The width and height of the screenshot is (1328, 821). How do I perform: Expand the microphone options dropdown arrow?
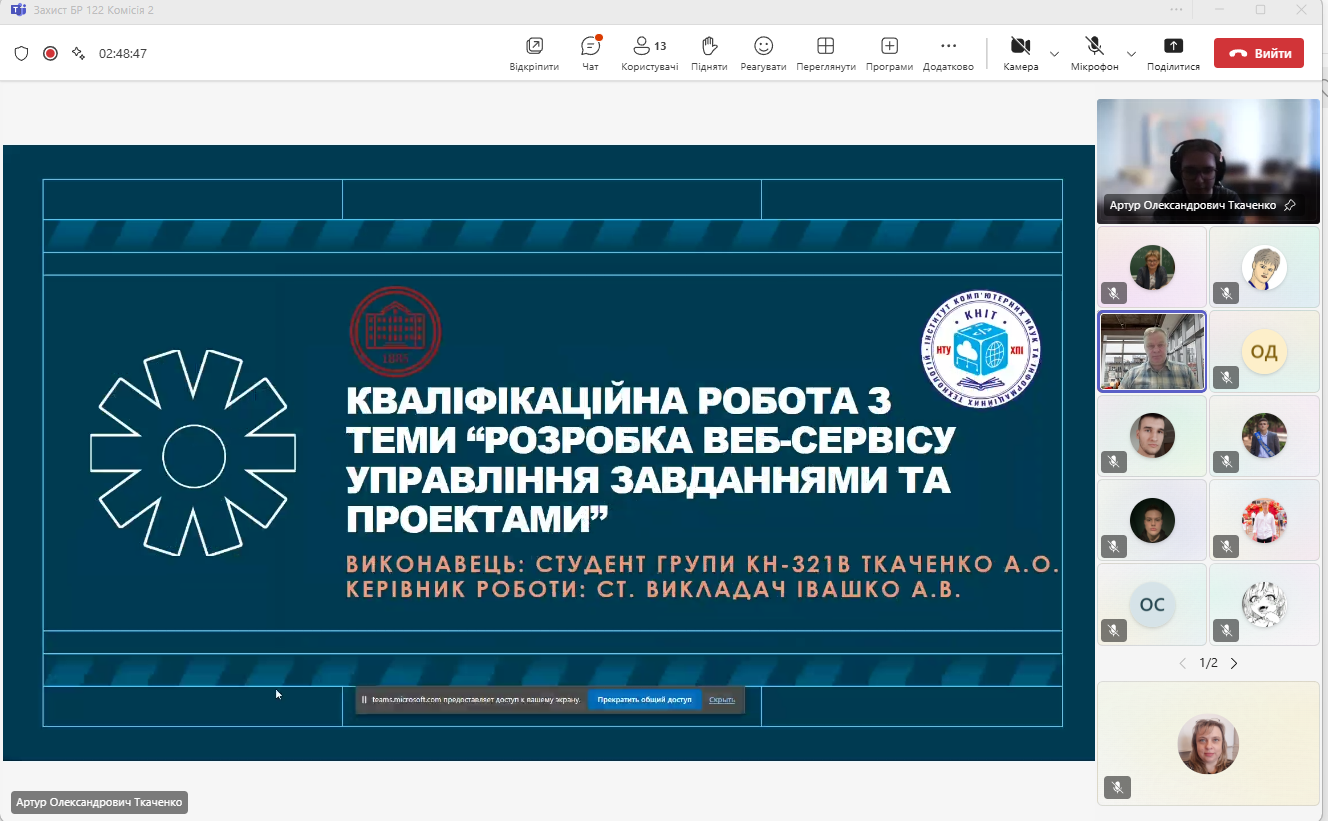coord(1131,53)
